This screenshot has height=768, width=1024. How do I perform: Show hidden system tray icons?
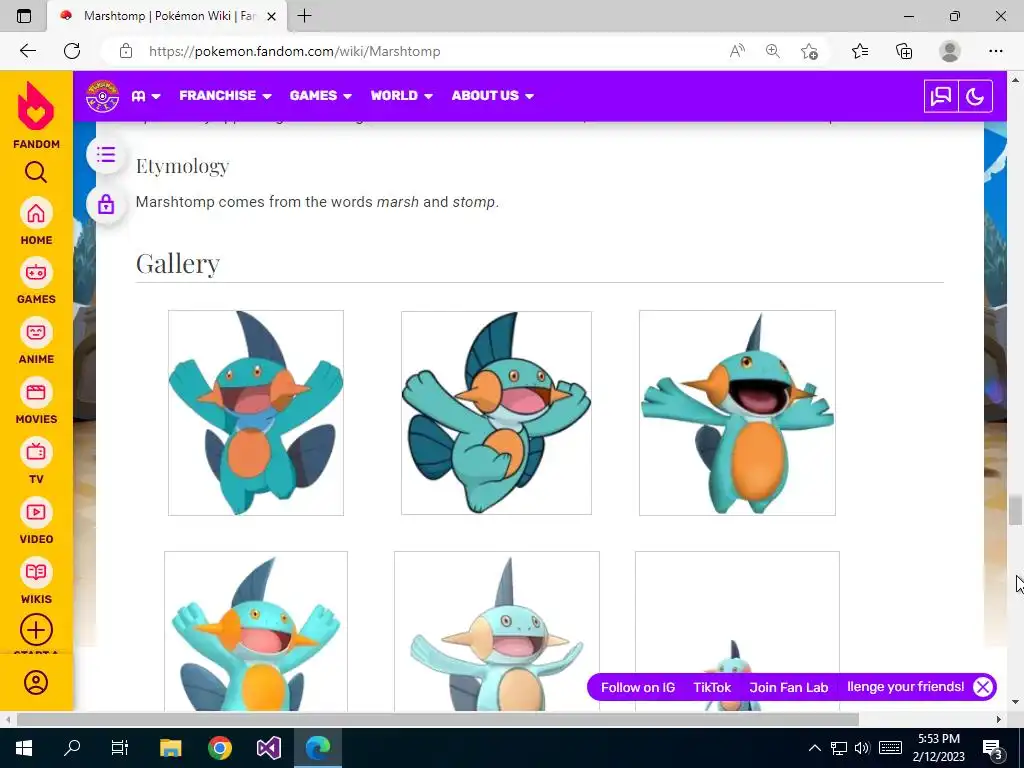(x=814, y=748)
